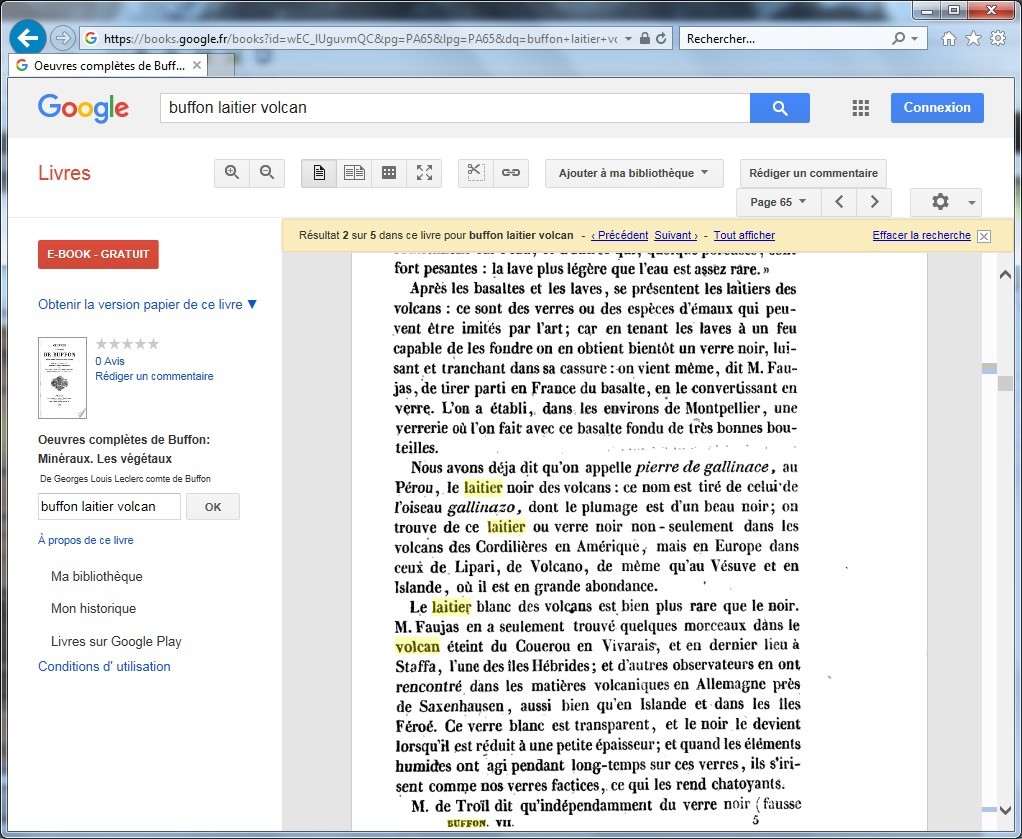Open the browser Home icon

949,38
